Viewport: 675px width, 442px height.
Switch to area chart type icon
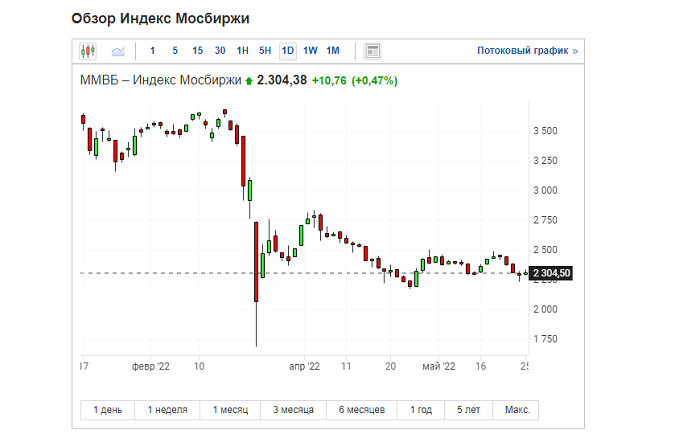point(118,51)
